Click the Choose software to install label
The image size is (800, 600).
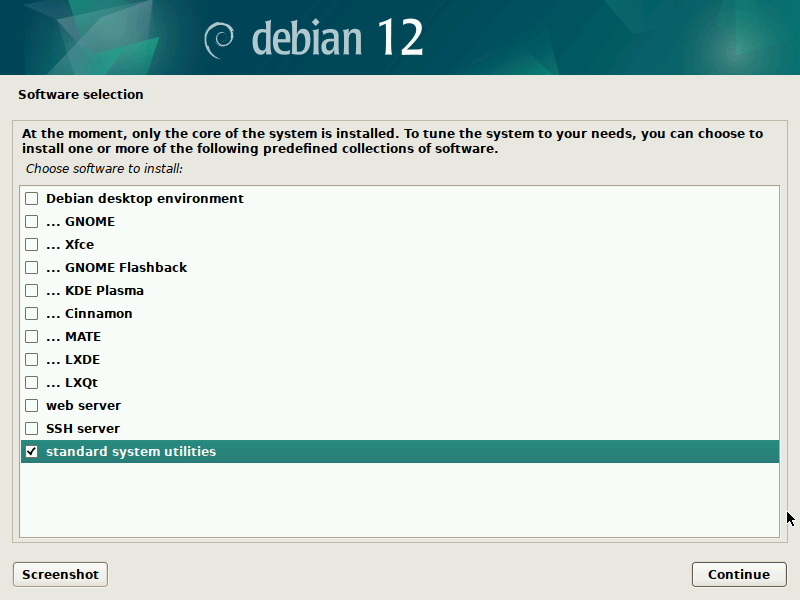point(103,169)
